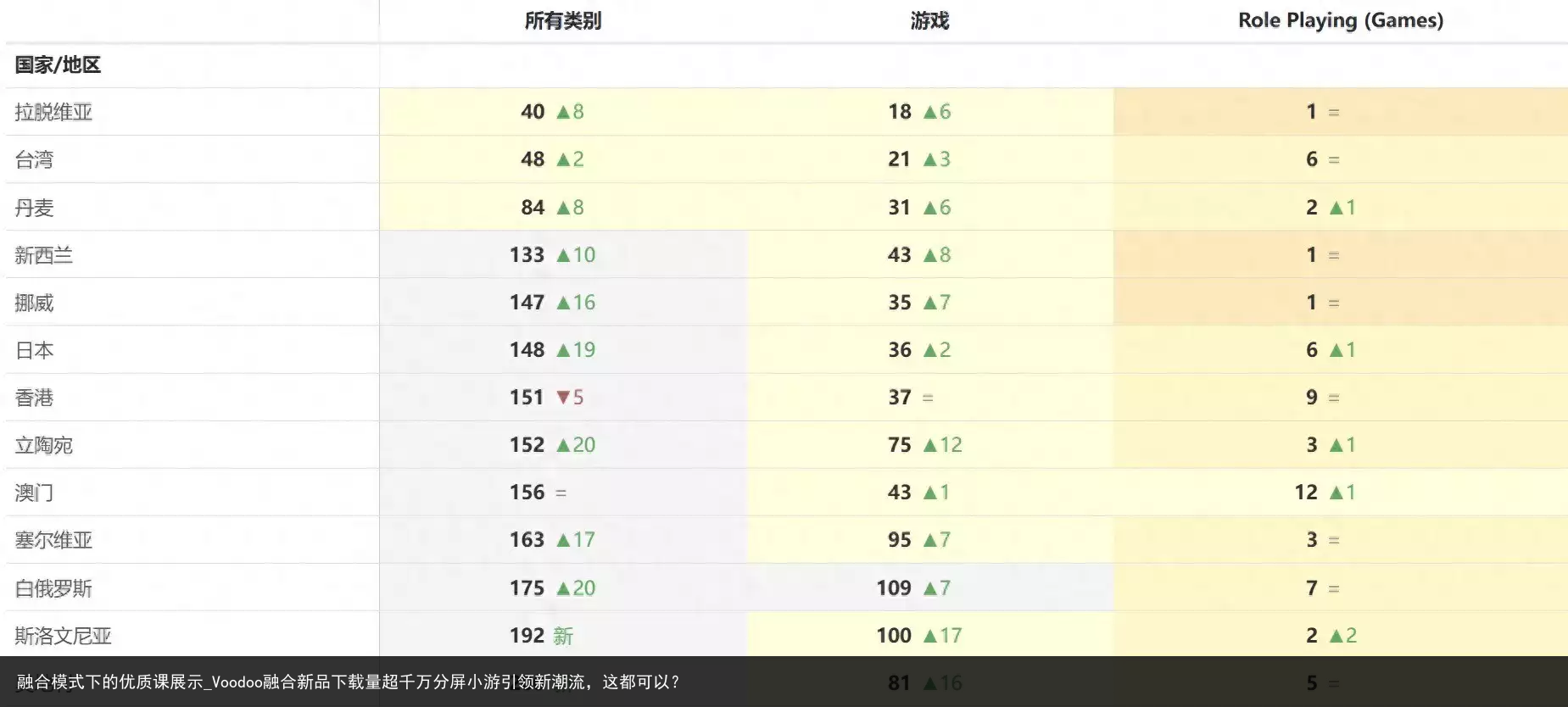1568x707 pixels.
Task: Click rank 6 in 台湾 Role Playing cell
Action: click(x=1312, y=159)
